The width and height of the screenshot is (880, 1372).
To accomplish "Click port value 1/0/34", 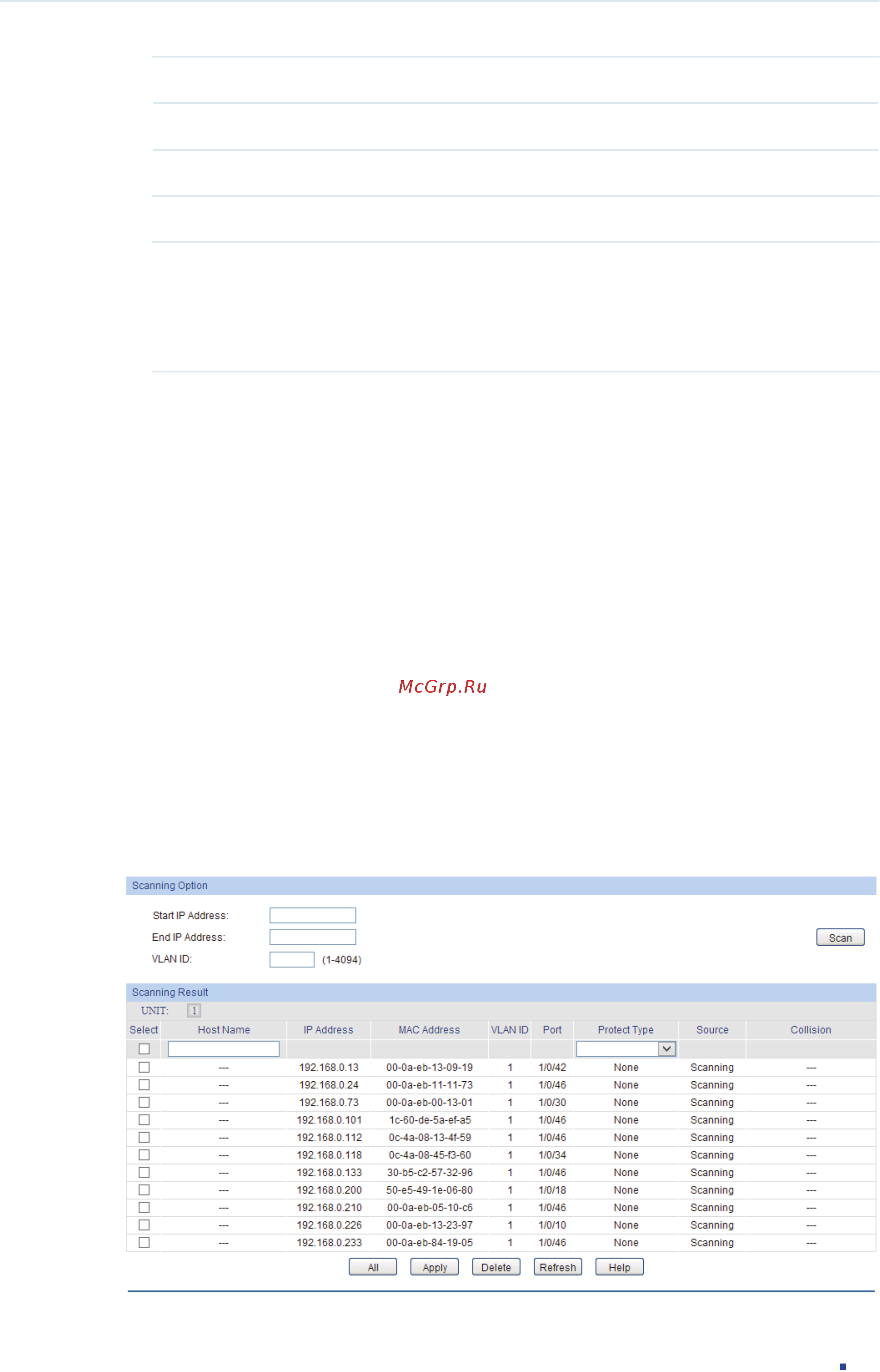I will click(x=552, y=1155).
